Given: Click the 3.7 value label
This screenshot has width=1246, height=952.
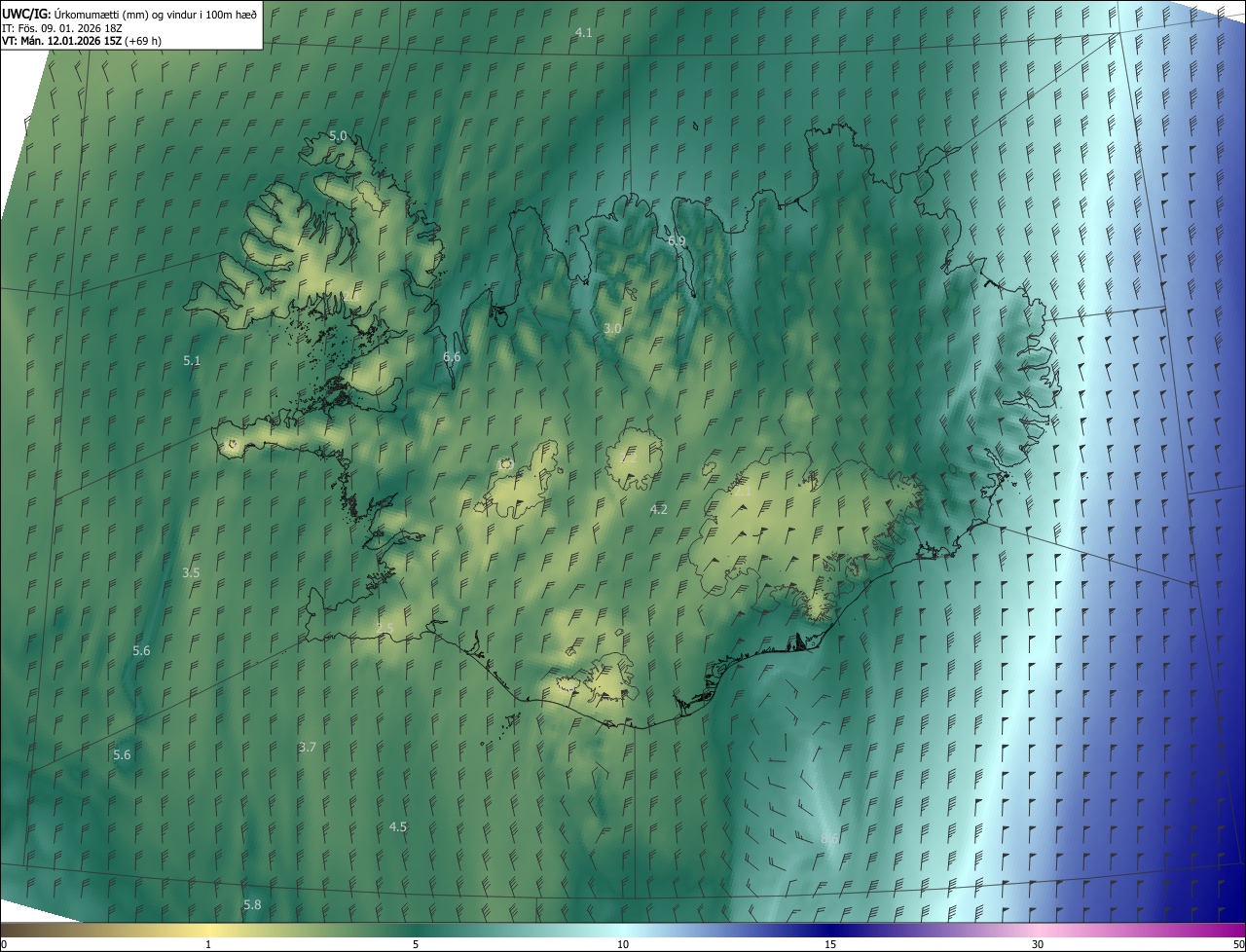Looking at the screenshot, I should (x=308, y=747).
